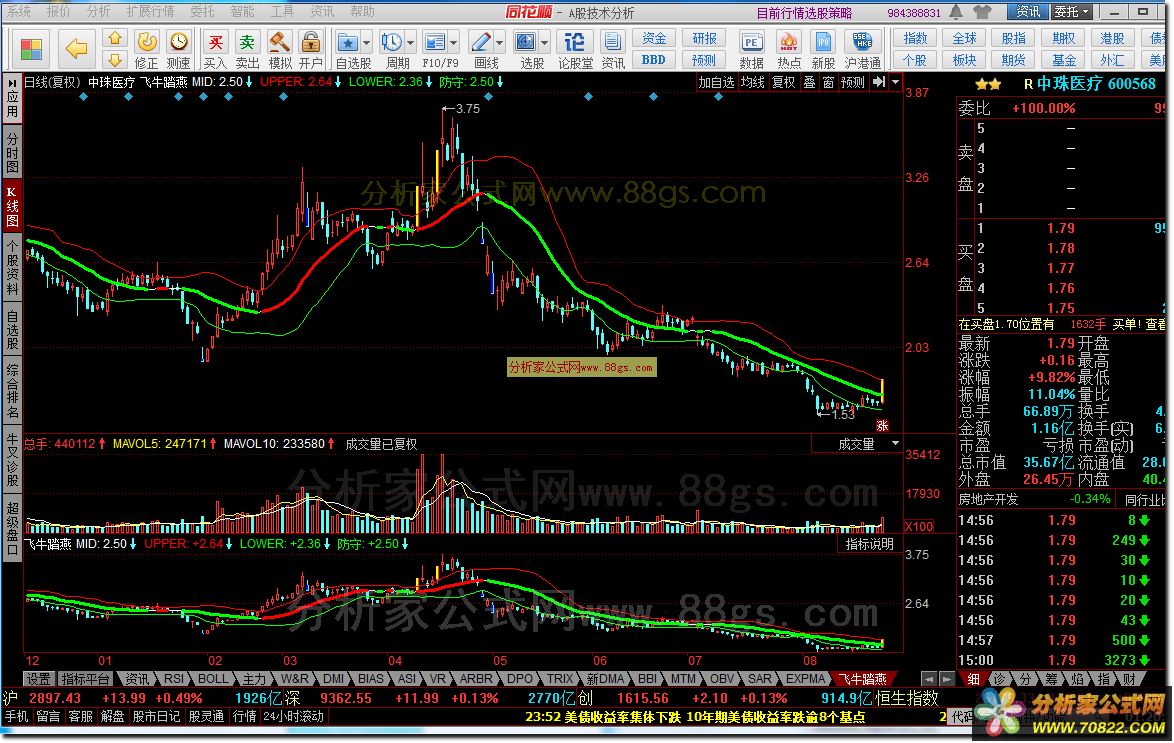
Task: Toggle the 应用 sidebar panel button
Action: (x=12, y=100)
